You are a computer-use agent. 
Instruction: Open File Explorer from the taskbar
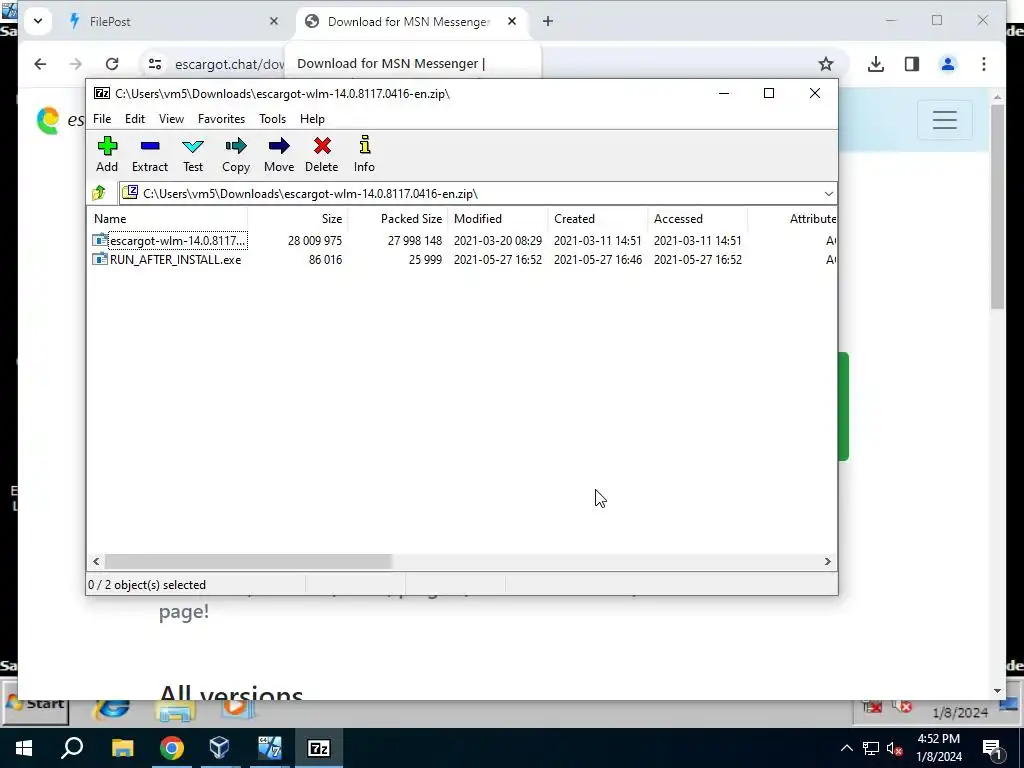coord(122,748)
